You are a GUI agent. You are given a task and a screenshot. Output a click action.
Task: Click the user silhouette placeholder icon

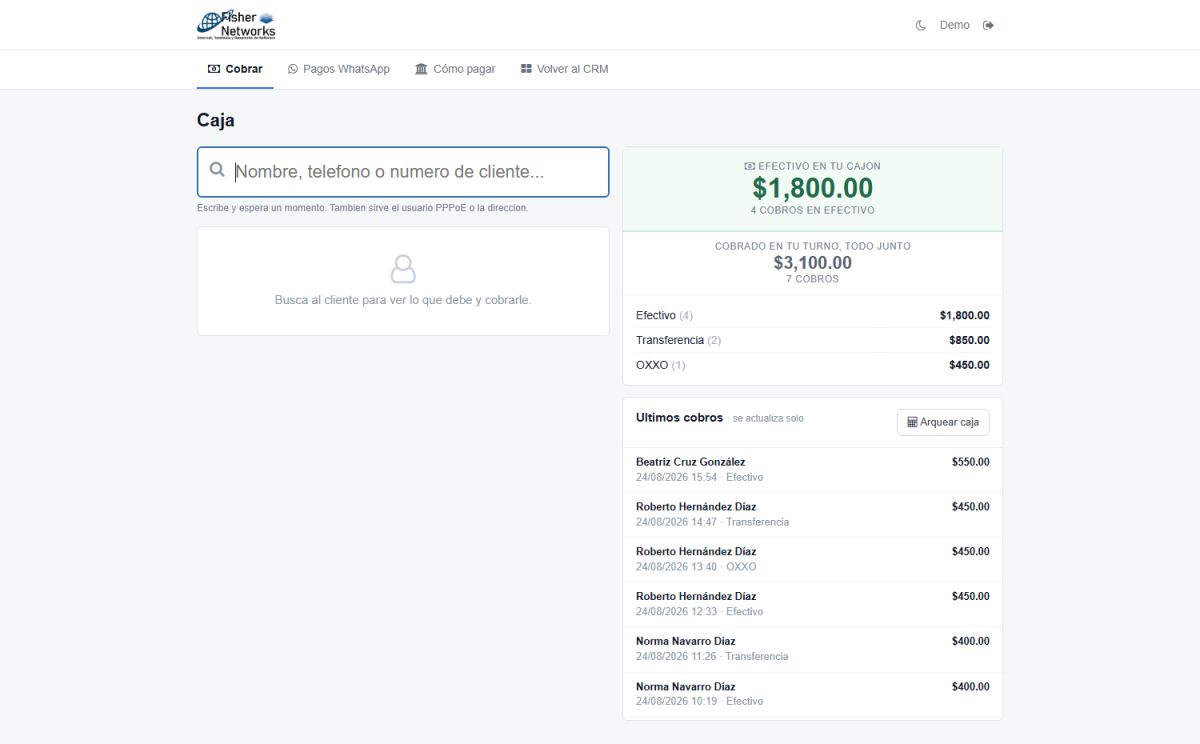[x=403, y=268]
